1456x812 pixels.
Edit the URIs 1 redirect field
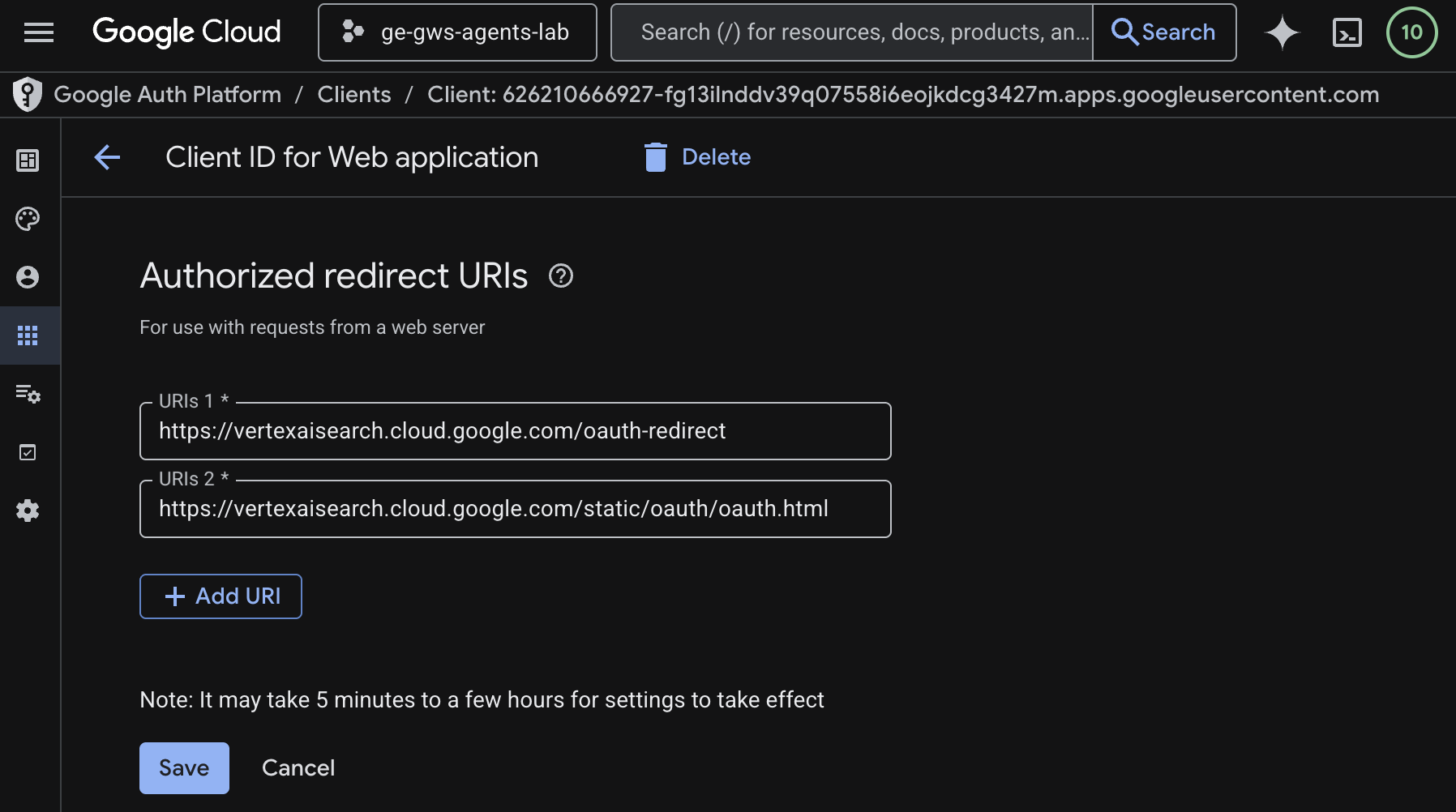point(515,431)
